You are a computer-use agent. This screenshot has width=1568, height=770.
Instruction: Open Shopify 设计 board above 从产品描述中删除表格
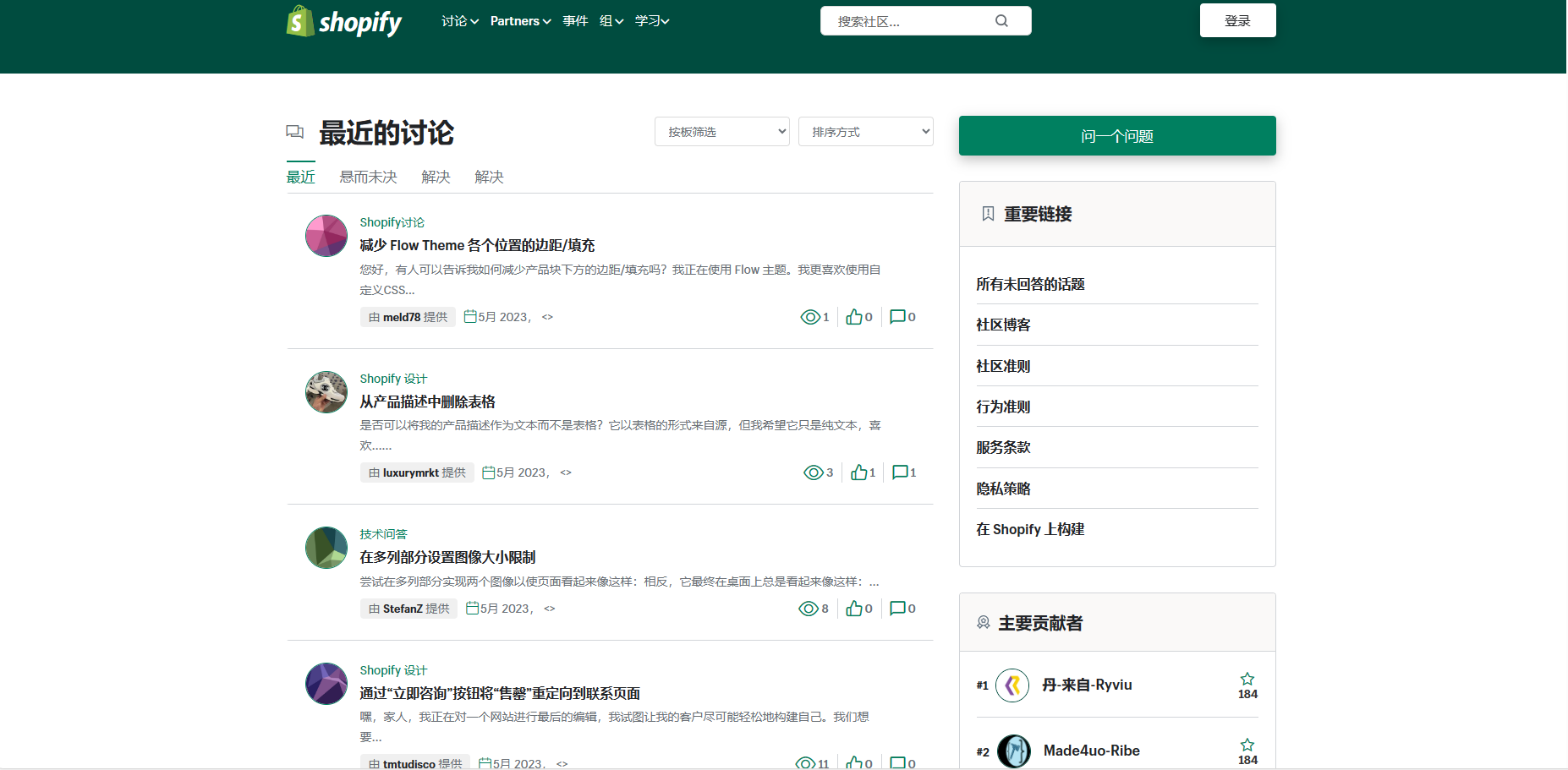(393, 379)
